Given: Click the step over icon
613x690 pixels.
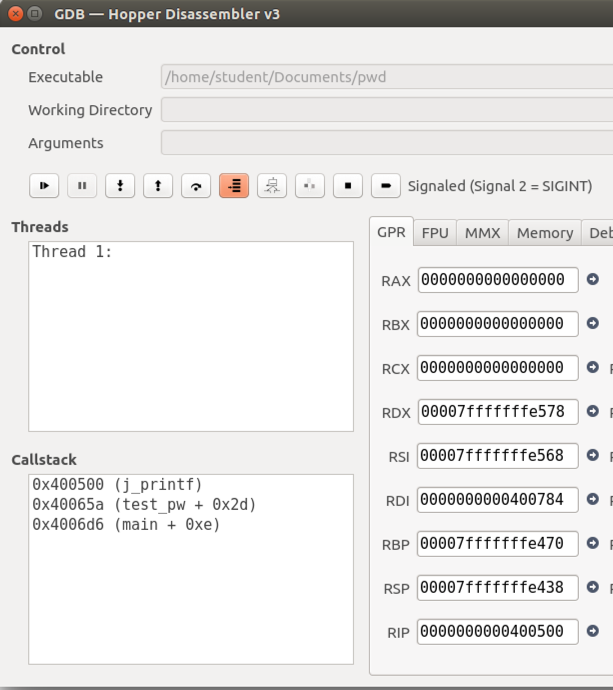Looking at the screenshot, I should 196,186.
